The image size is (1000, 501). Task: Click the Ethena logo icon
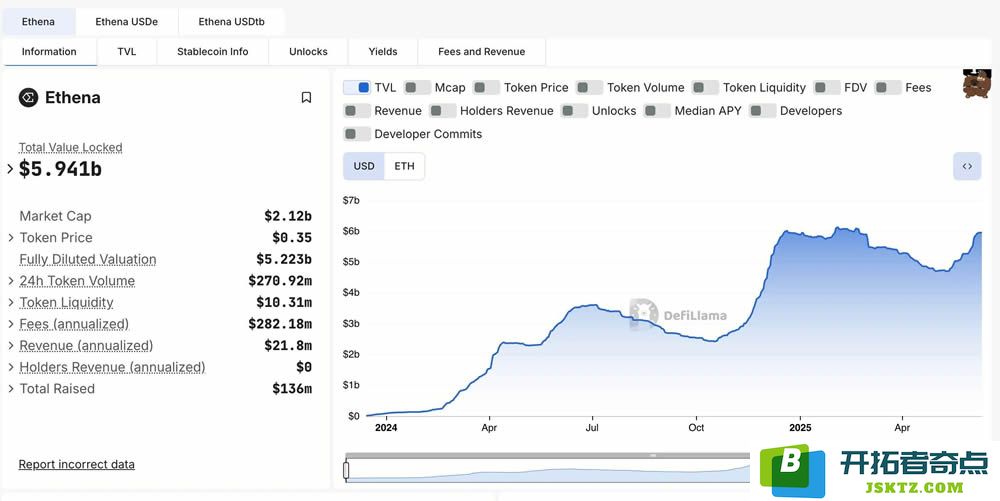29,98
